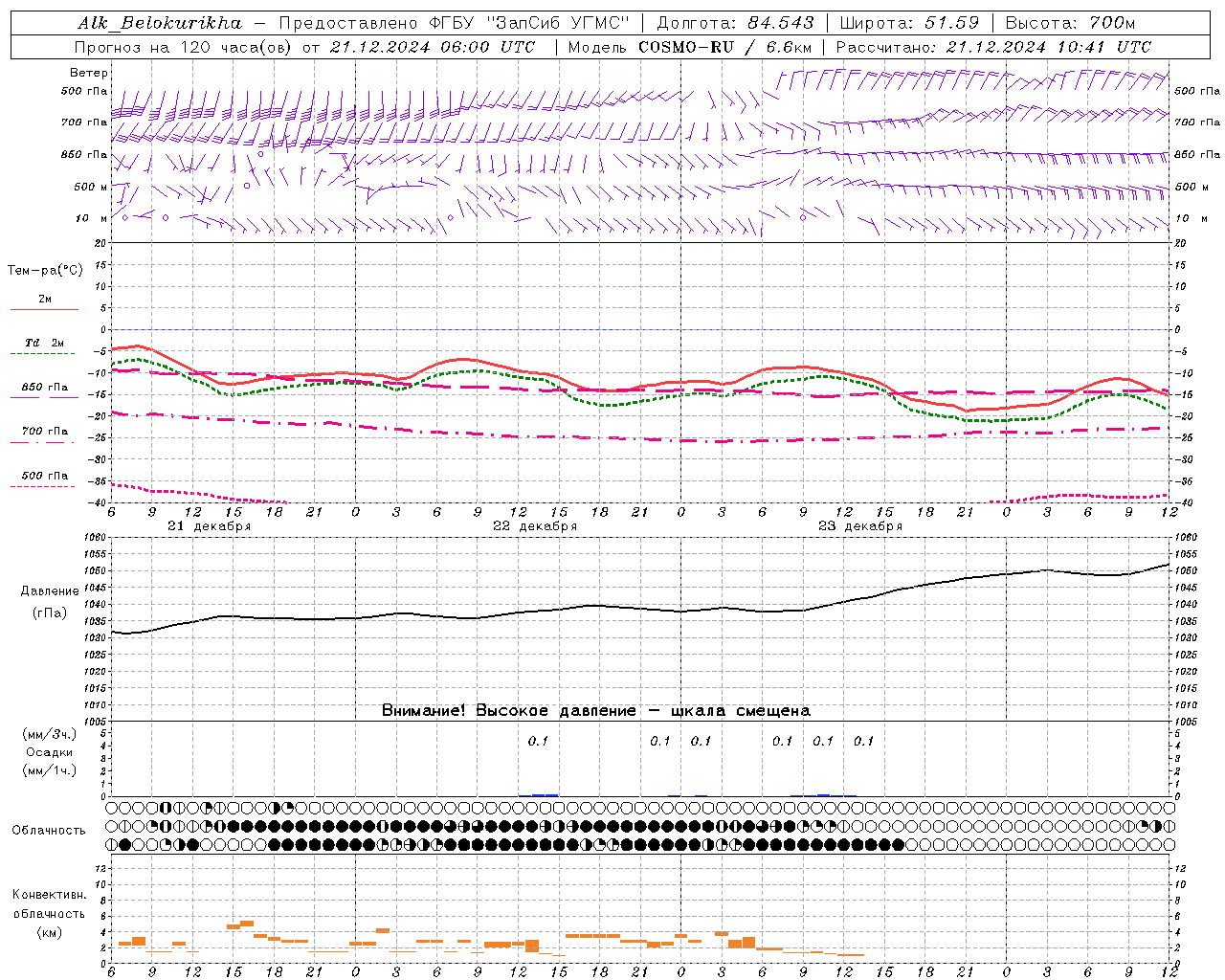Click the Td 2м dew point legend entry

(x=44, y=343)
